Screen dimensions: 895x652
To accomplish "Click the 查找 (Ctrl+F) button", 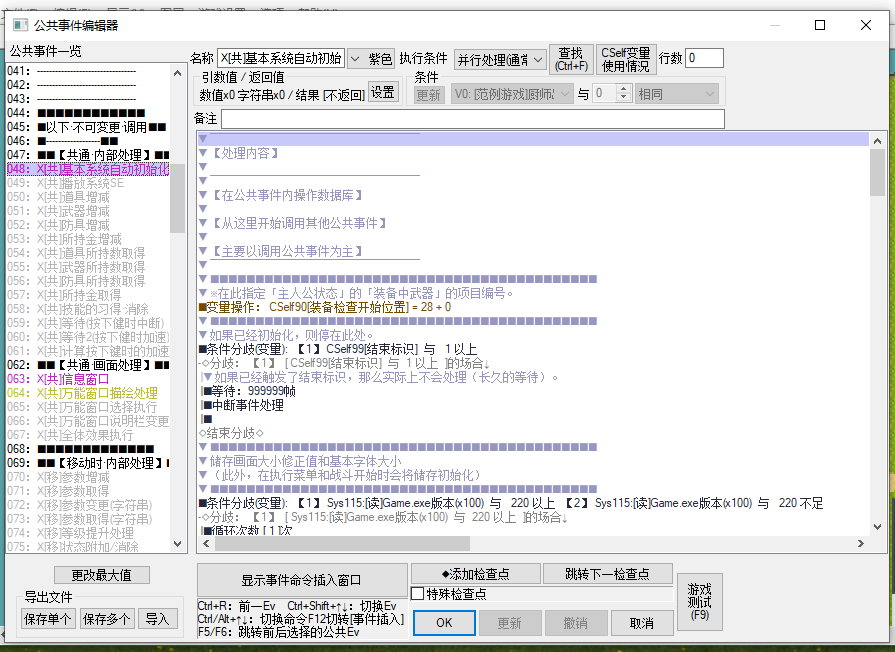I will [571, 59].
